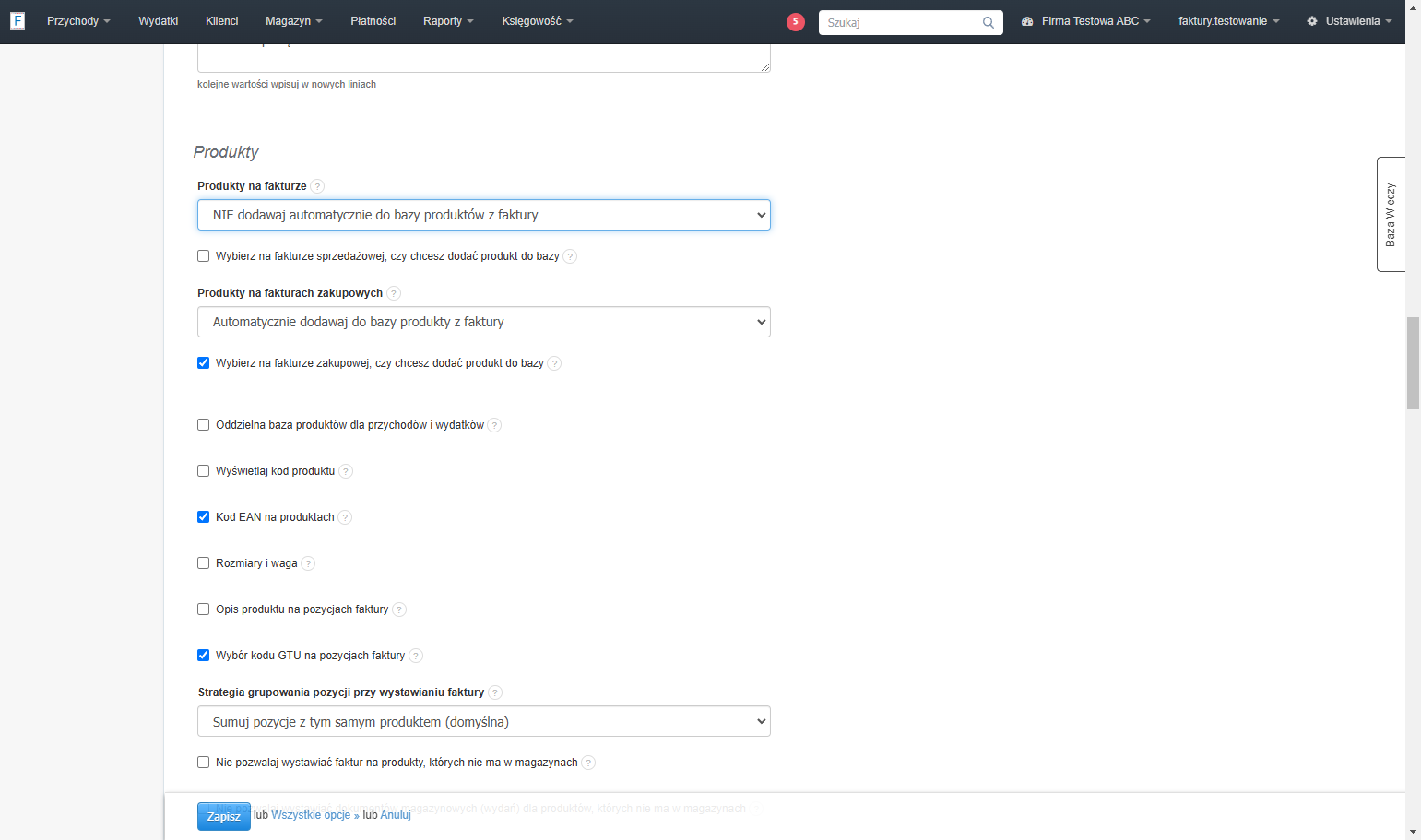Open help icon for fakturze zakupowej checkbox
This screenshot has height=840, width=1421.
[x=554, y=363]
